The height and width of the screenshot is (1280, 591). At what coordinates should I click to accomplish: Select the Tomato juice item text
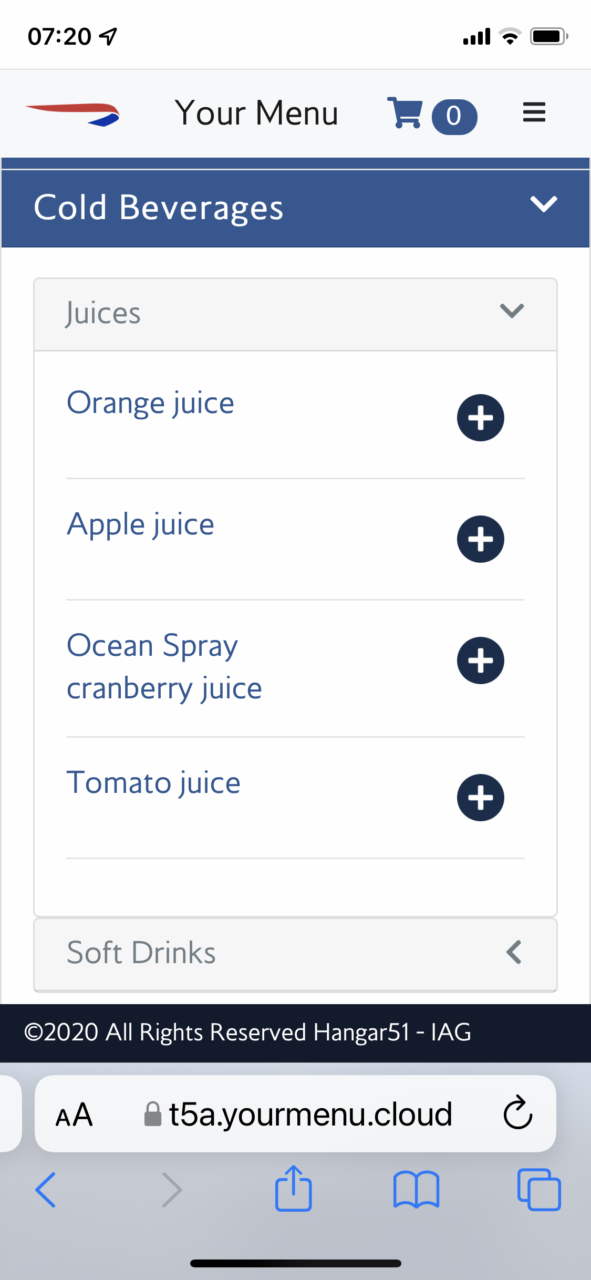point(153,782)
